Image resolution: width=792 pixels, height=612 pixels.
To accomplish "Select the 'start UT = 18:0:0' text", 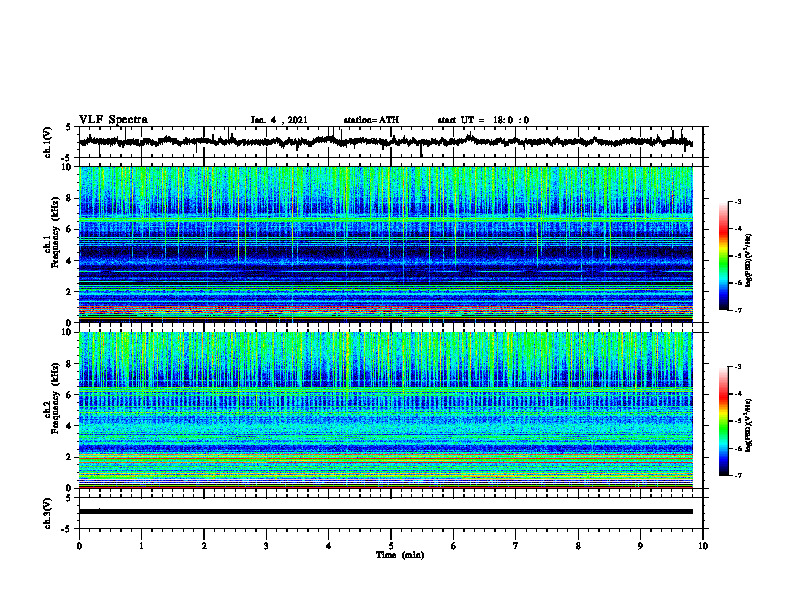I will 483,120.
